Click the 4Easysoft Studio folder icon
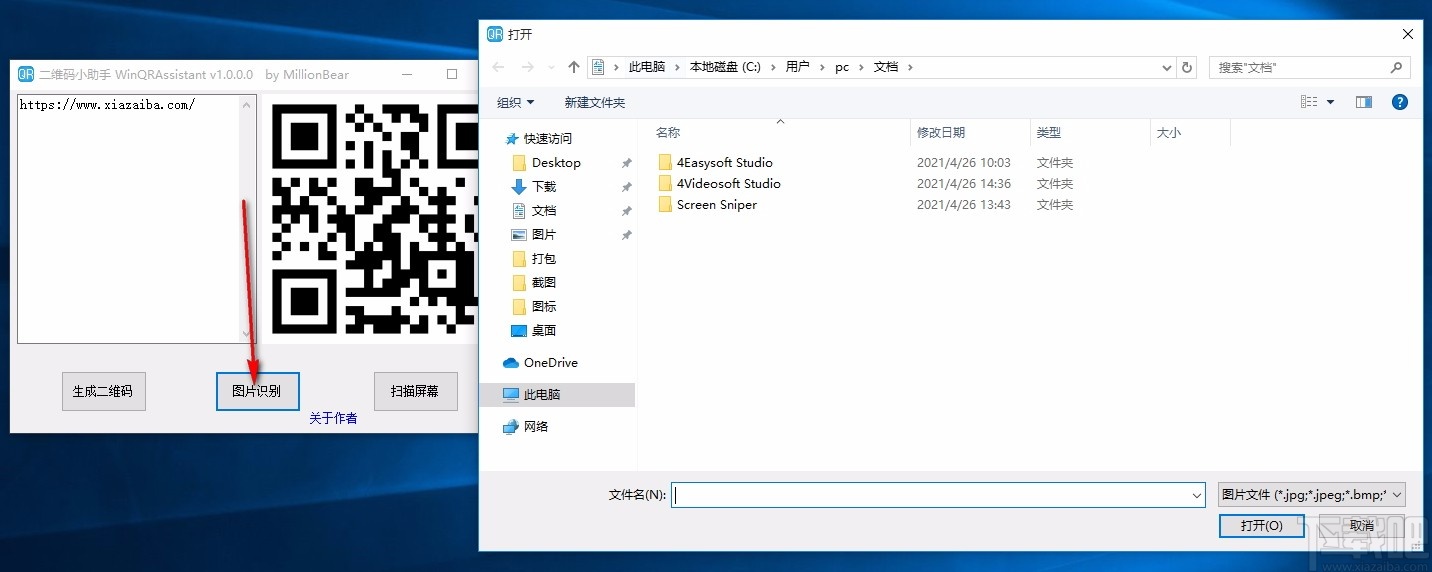Image resolution: width=1432 pixels, height=572 pixels. point(666,162)
